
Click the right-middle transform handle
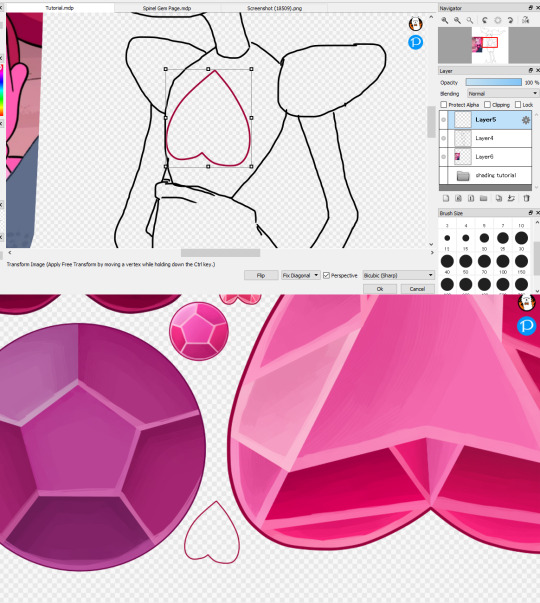(x=251, y=118)
